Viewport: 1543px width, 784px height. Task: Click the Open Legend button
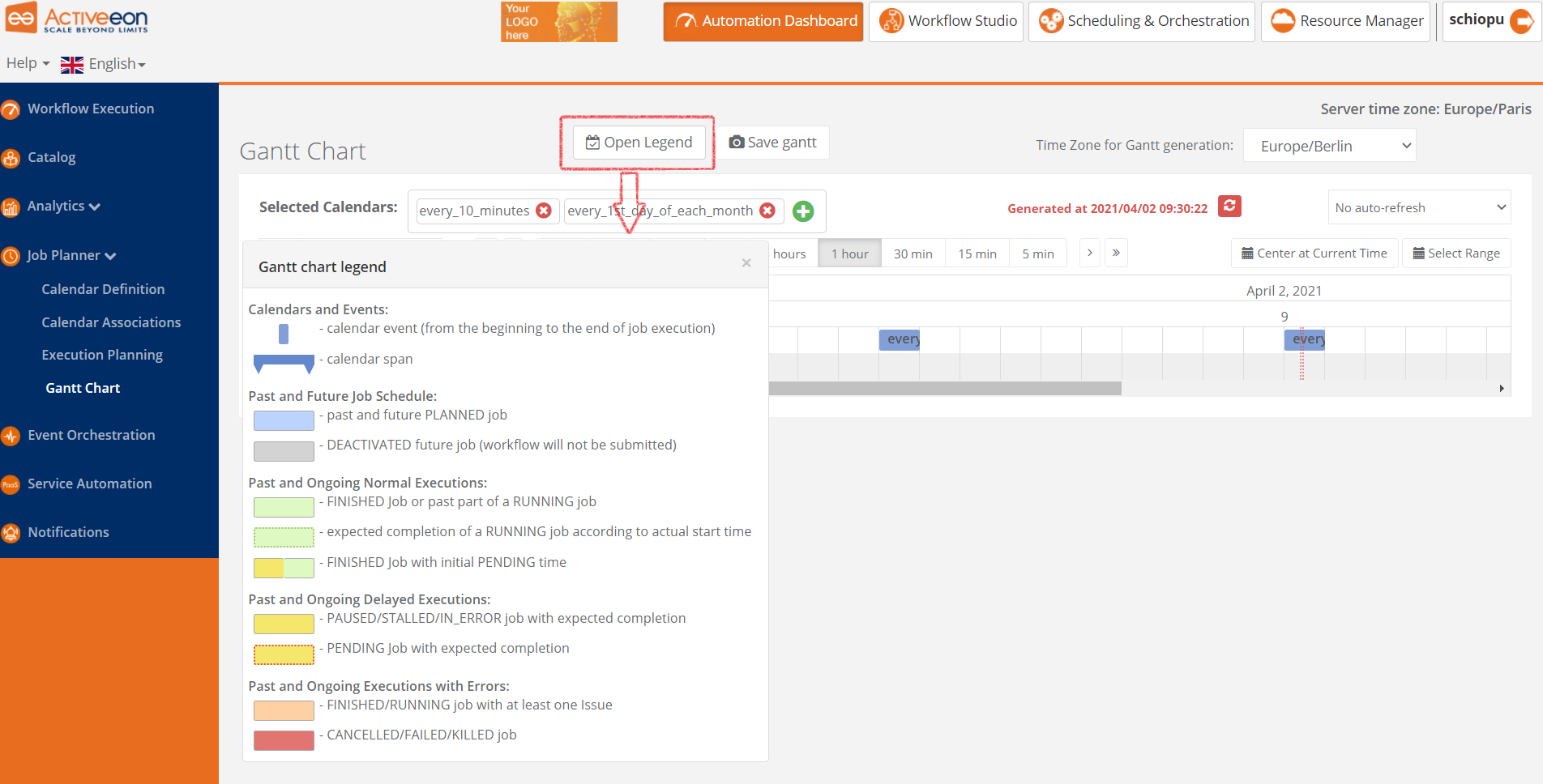639,143
